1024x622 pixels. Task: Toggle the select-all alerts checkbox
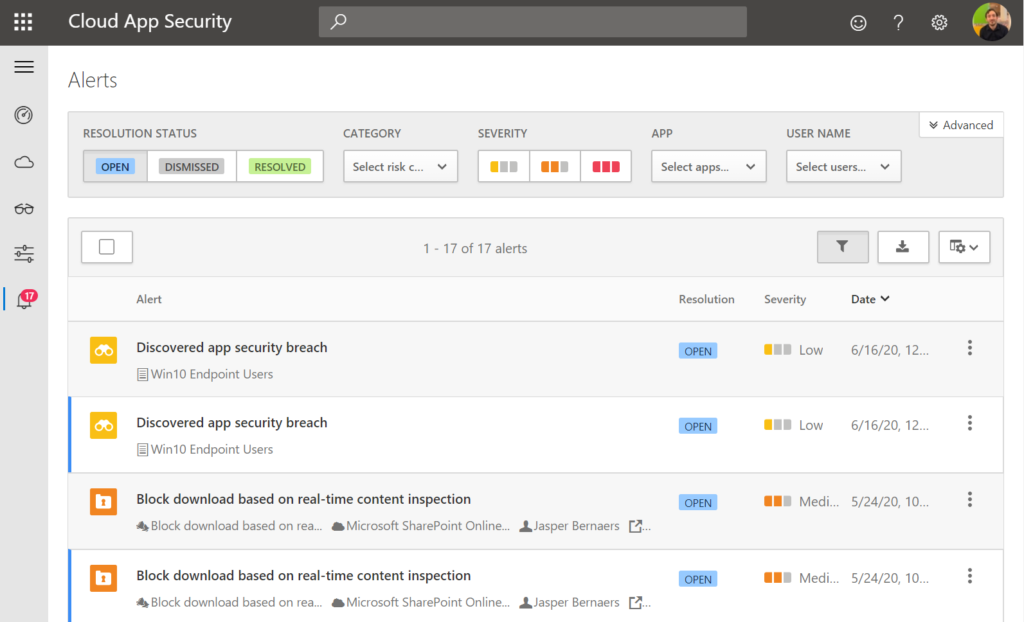[106, 247]
